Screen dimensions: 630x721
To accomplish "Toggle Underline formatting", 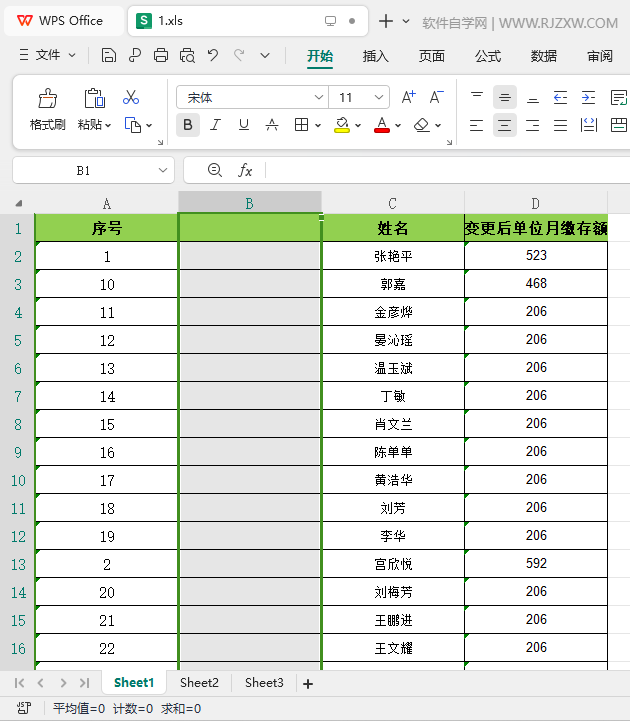I will pos(244,125).
